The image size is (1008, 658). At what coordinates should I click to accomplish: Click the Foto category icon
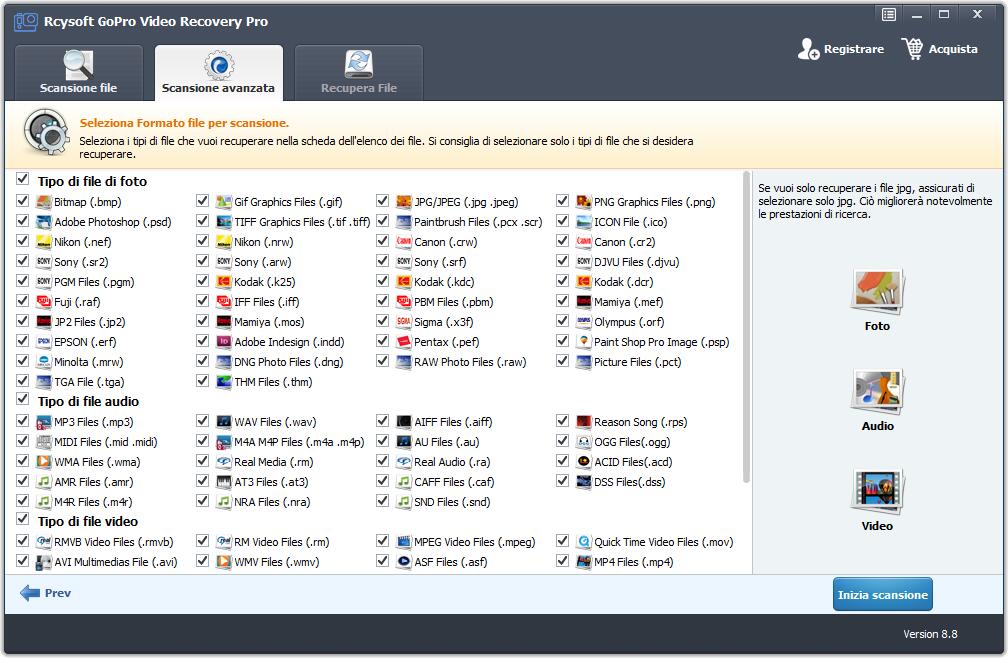(x=877, y=292)
